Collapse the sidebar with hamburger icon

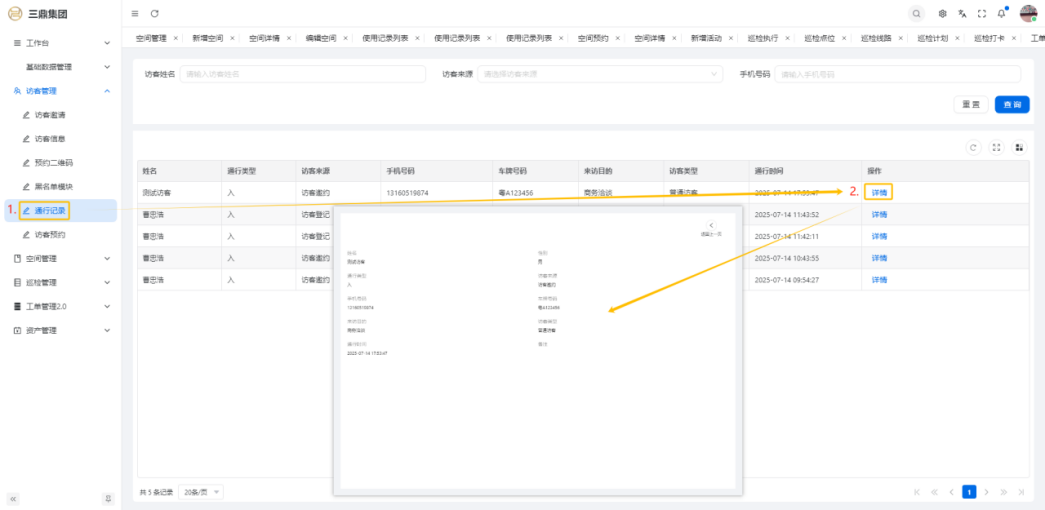pyautogui.click(x=136, y=13)
